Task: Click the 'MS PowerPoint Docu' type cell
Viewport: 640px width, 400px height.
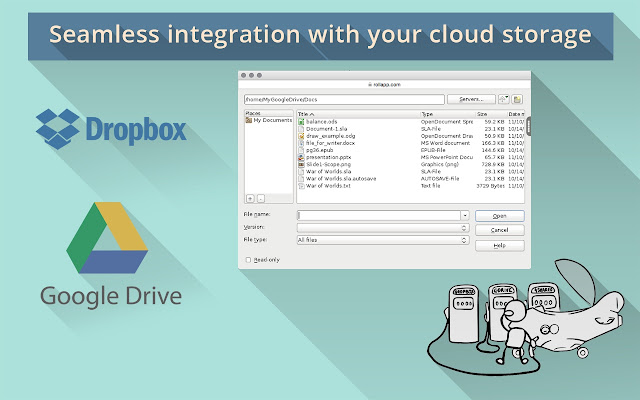Action: pyautogui.click(x=447, y=157)
